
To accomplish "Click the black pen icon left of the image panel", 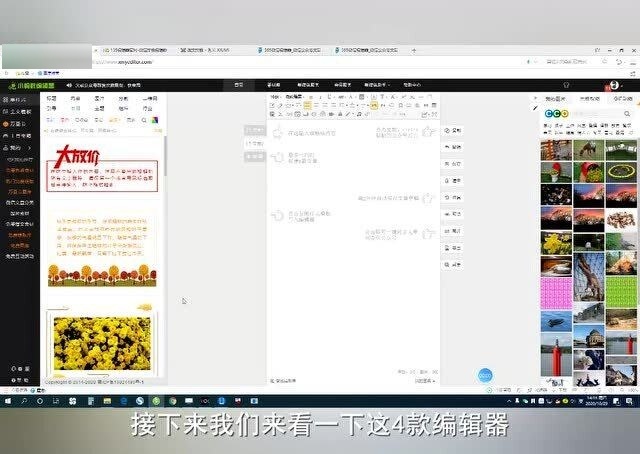I will (x=536, y=108).
